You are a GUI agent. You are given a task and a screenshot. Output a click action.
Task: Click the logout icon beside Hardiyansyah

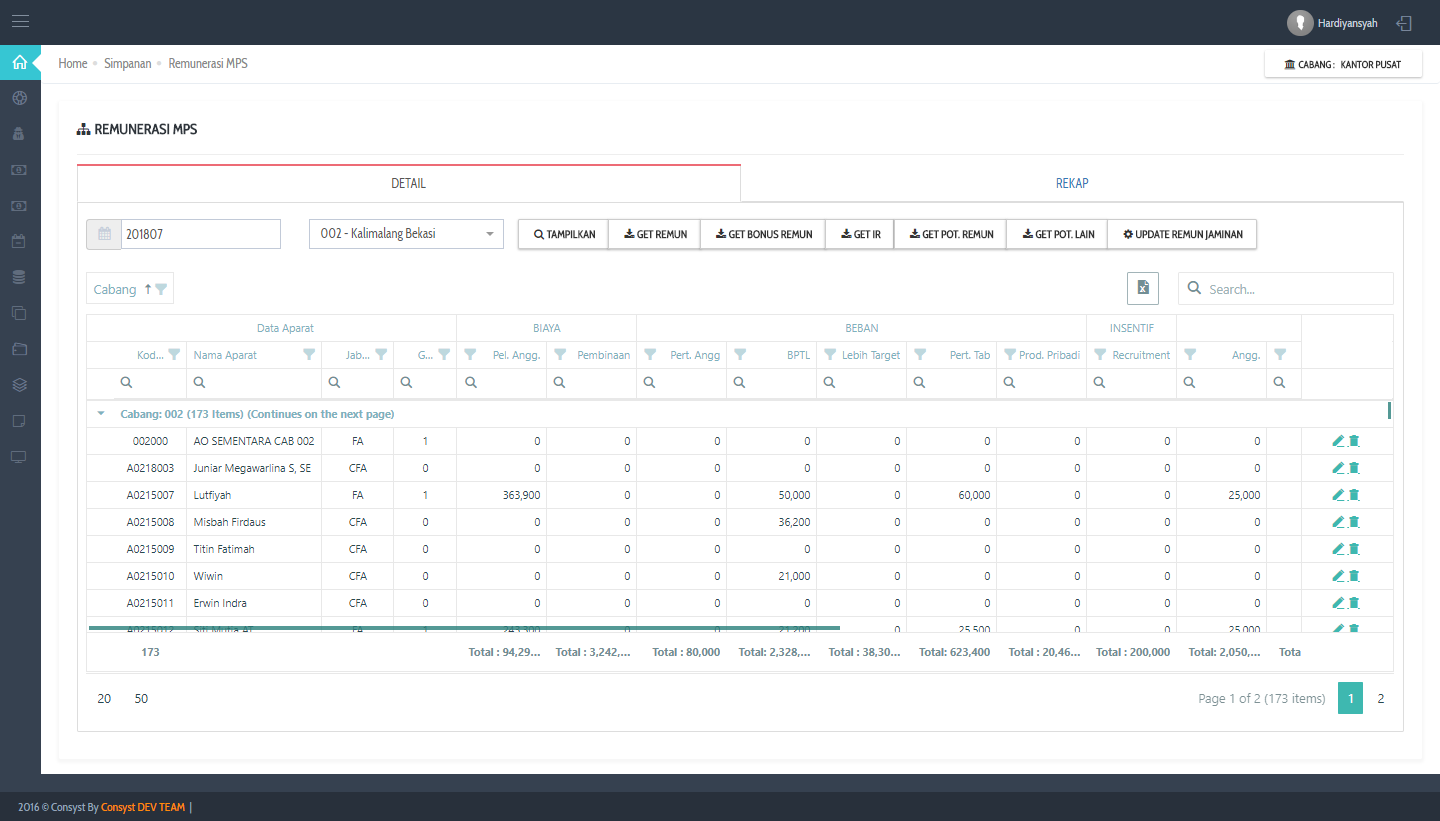click(x=1404, y=23)
